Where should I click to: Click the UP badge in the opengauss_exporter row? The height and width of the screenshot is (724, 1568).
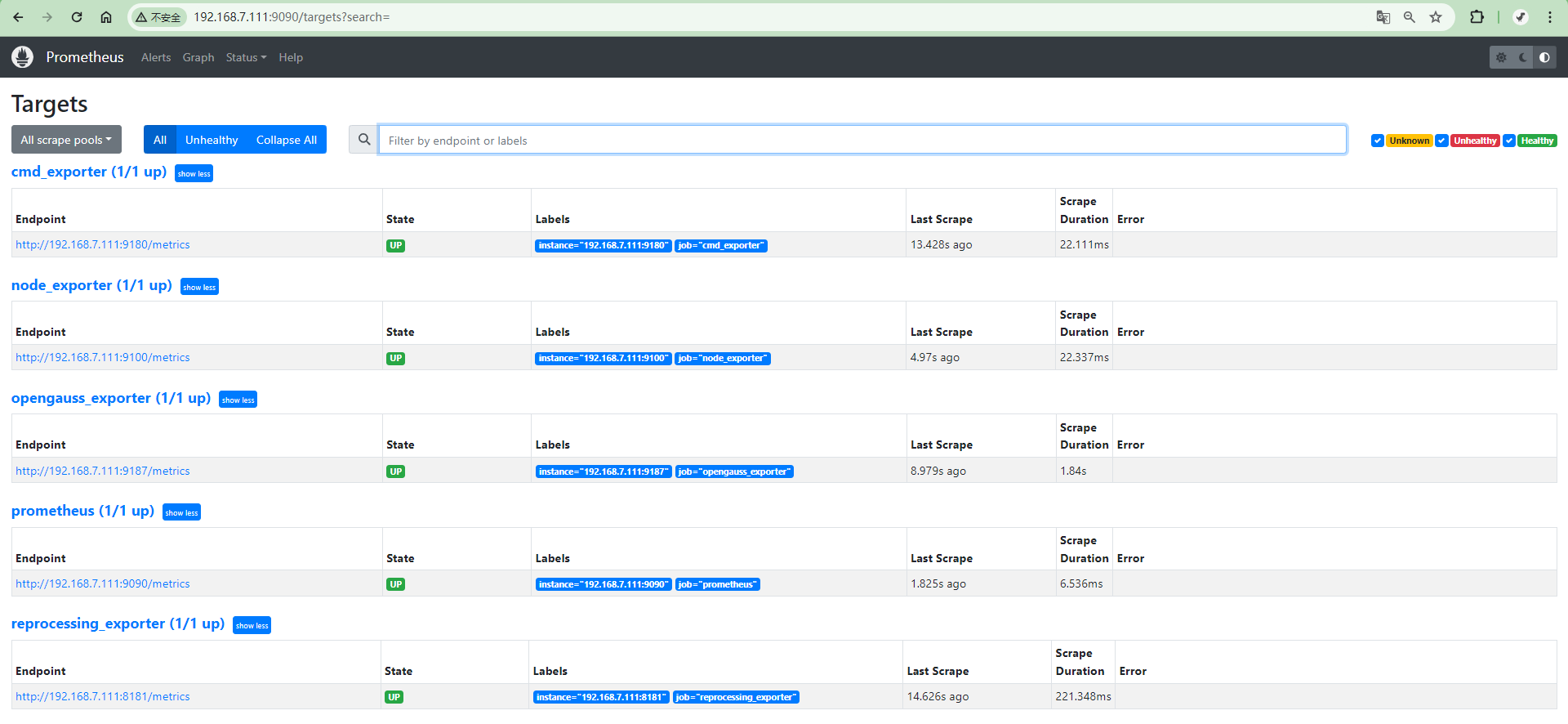click(x=396, y=471)
